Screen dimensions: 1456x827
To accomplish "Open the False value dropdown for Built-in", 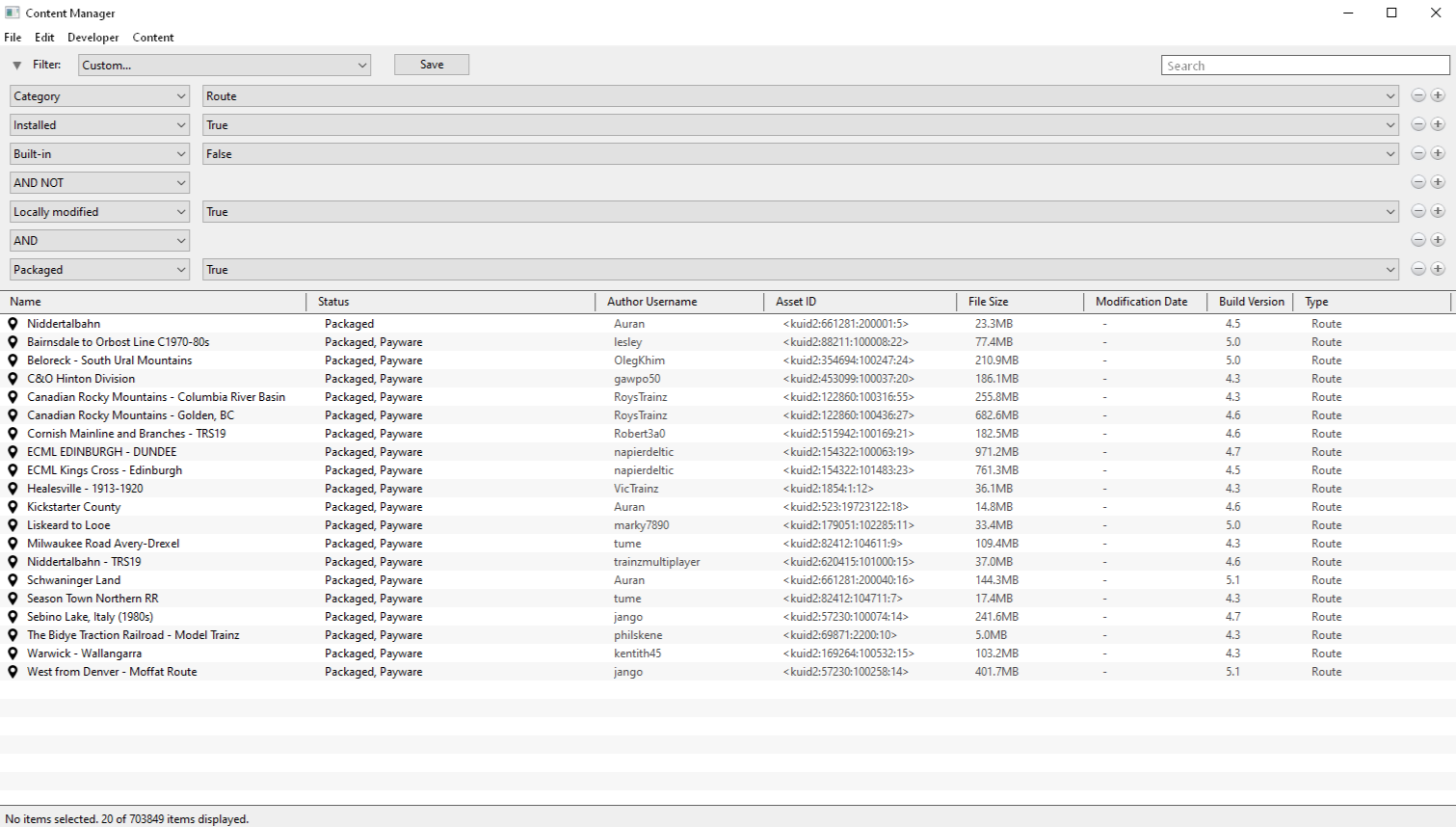I will pos(800,154).
